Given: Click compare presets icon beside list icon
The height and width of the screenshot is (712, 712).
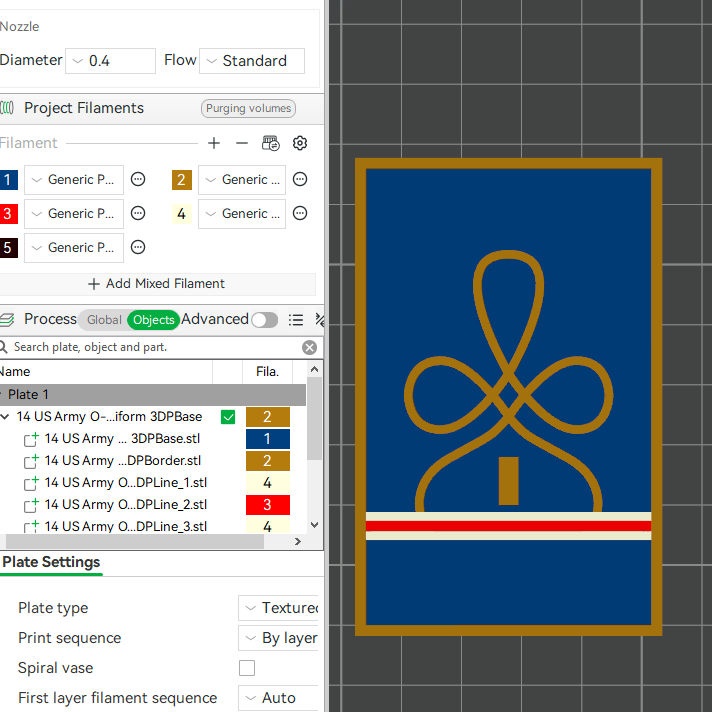Looking at the screenshot, I should (x=320, y=320).
